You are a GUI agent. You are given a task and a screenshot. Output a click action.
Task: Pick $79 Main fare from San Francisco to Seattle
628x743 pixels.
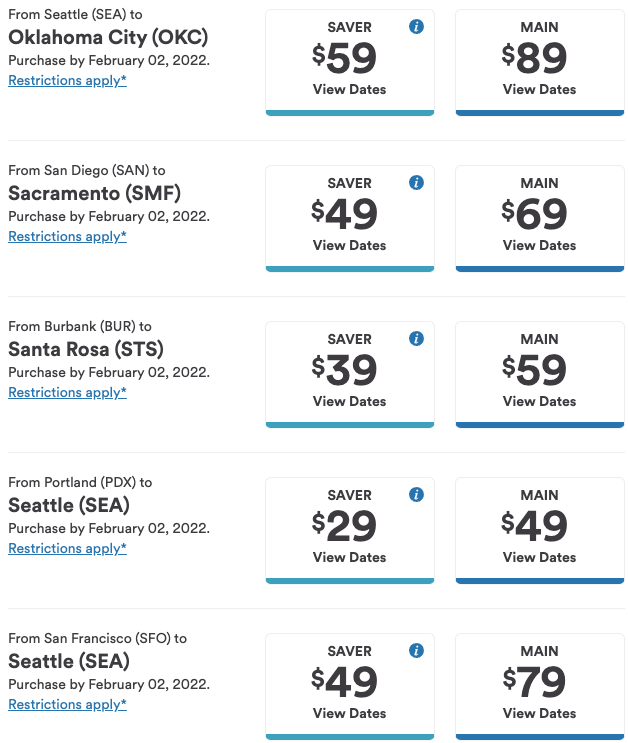(x=540, y=686)
